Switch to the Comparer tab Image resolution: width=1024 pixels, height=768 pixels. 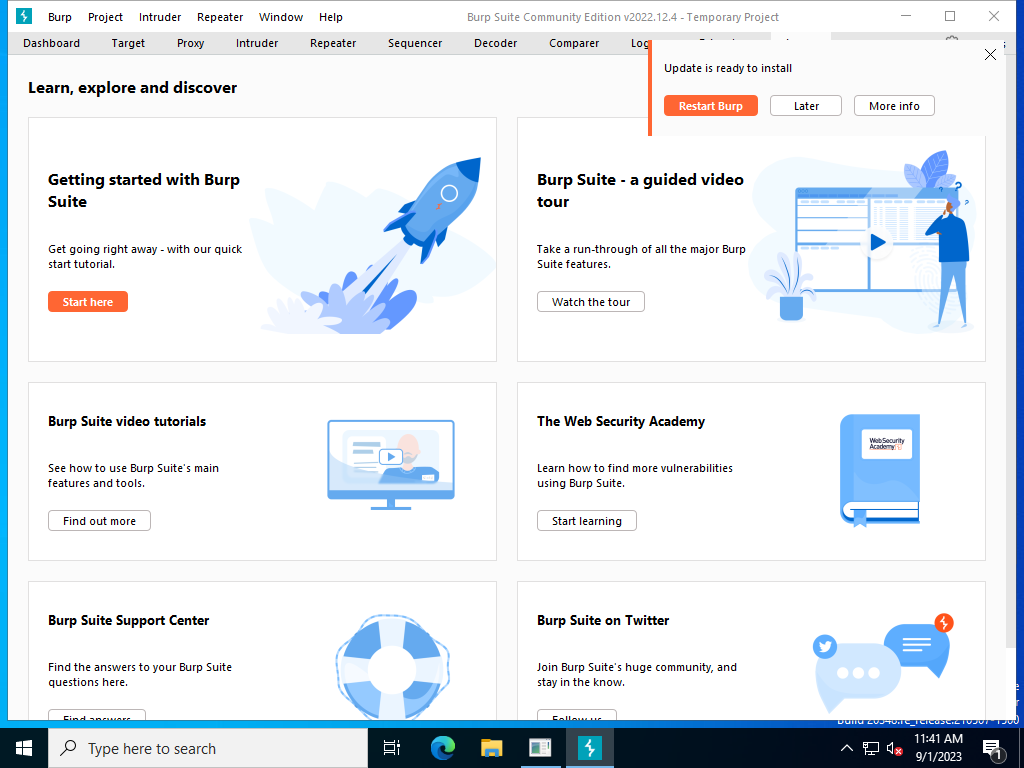coord(574,43)
